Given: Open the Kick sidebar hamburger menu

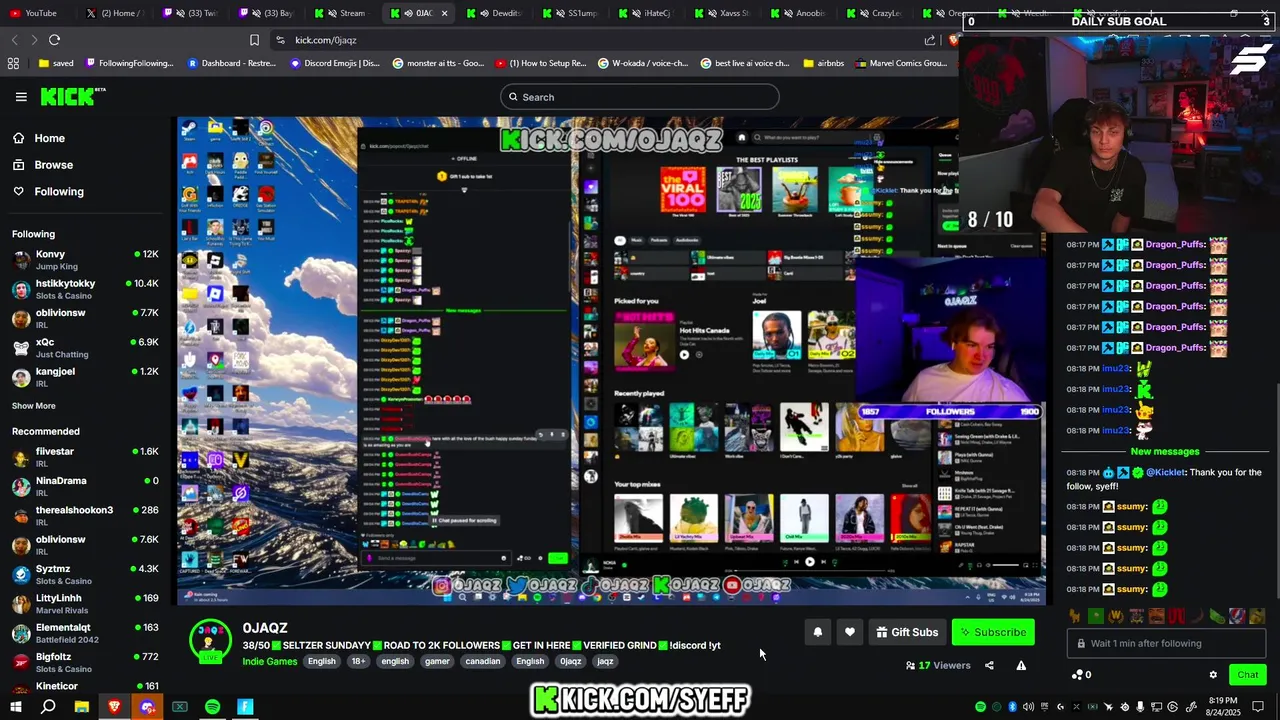Looking at the screenshot, I should pyautogui.click(x=21, y=97).
